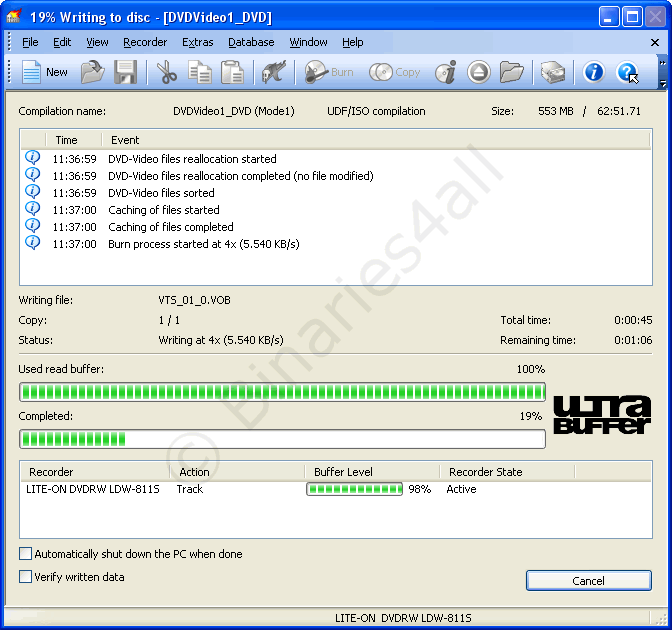The image size is (672, 630).
Task: Click the Buffer Level column header
Action: (x=372, y=472)
